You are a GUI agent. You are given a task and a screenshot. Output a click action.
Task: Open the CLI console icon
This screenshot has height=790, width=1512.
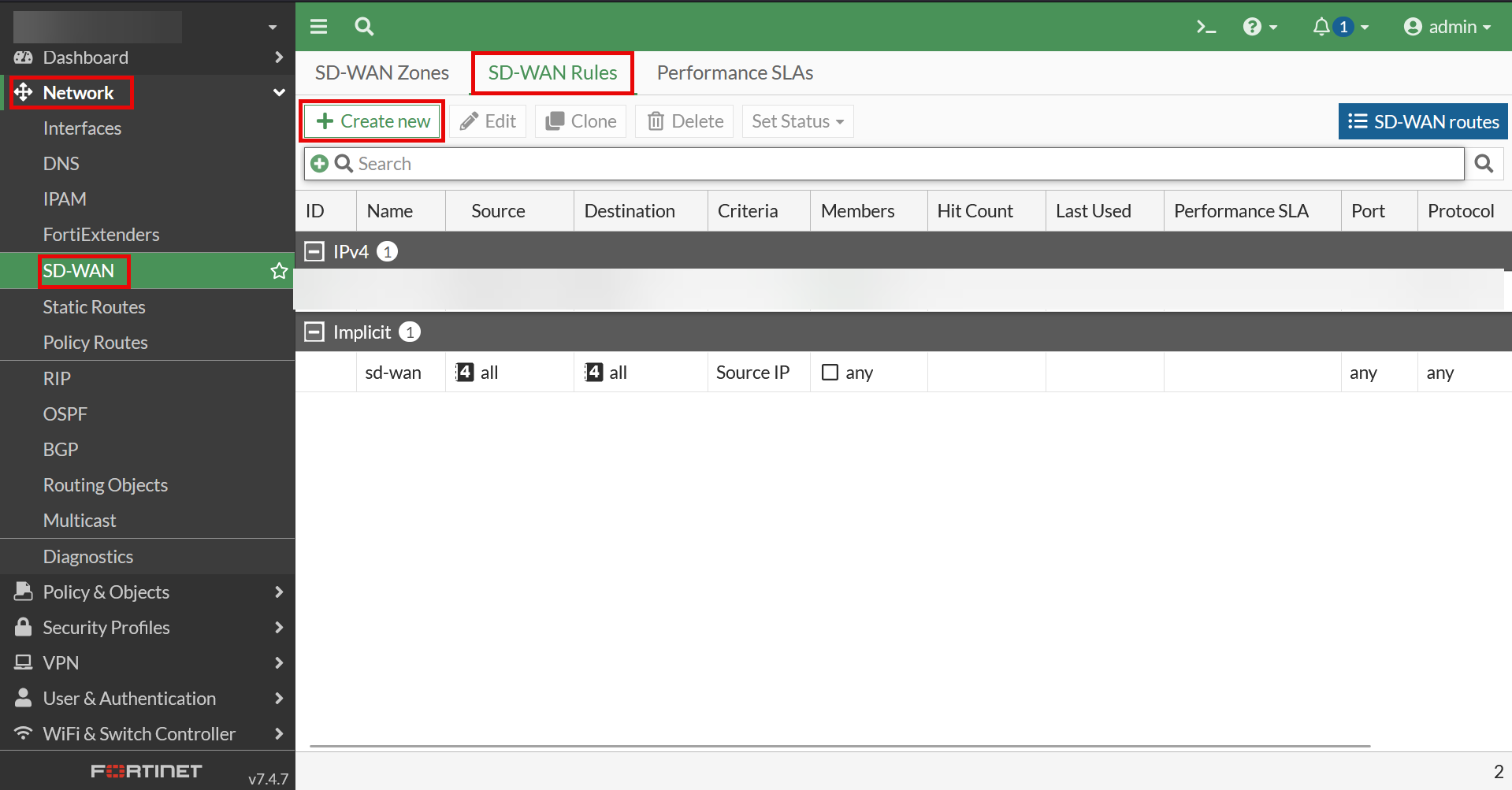(1206, 27)
